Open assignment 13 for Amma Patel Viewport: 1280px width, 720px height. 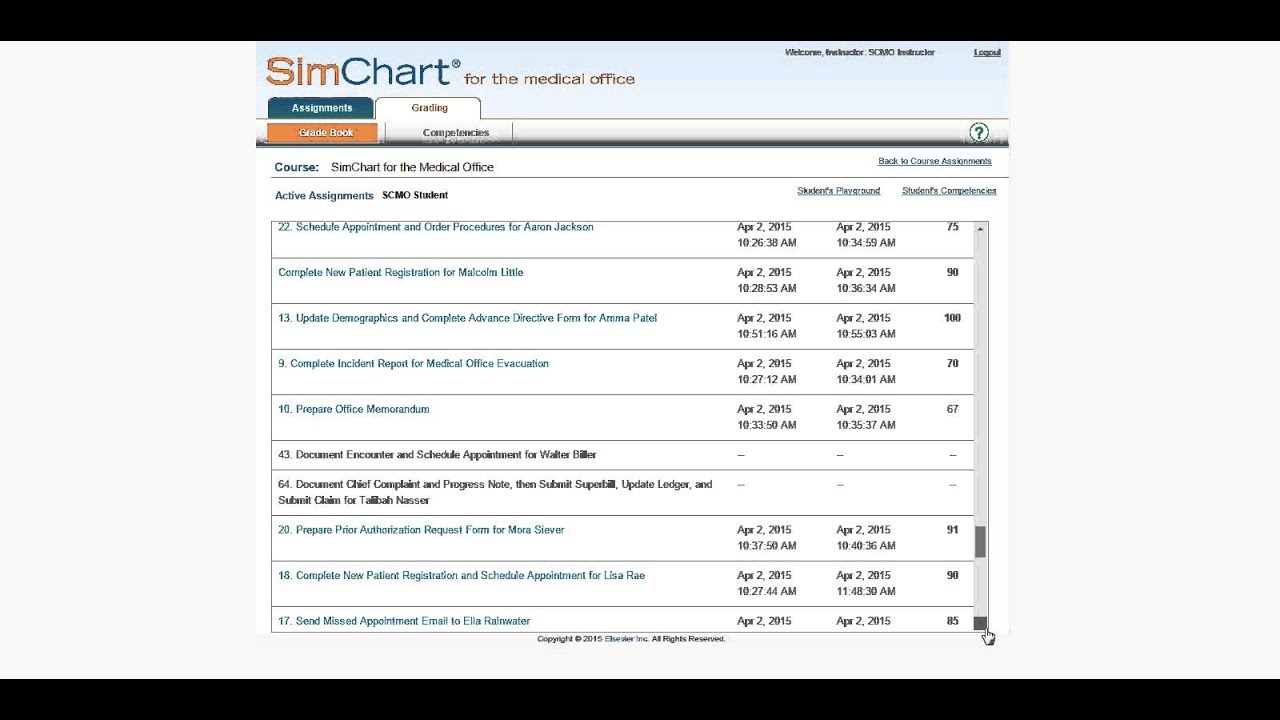pos(468,318)
